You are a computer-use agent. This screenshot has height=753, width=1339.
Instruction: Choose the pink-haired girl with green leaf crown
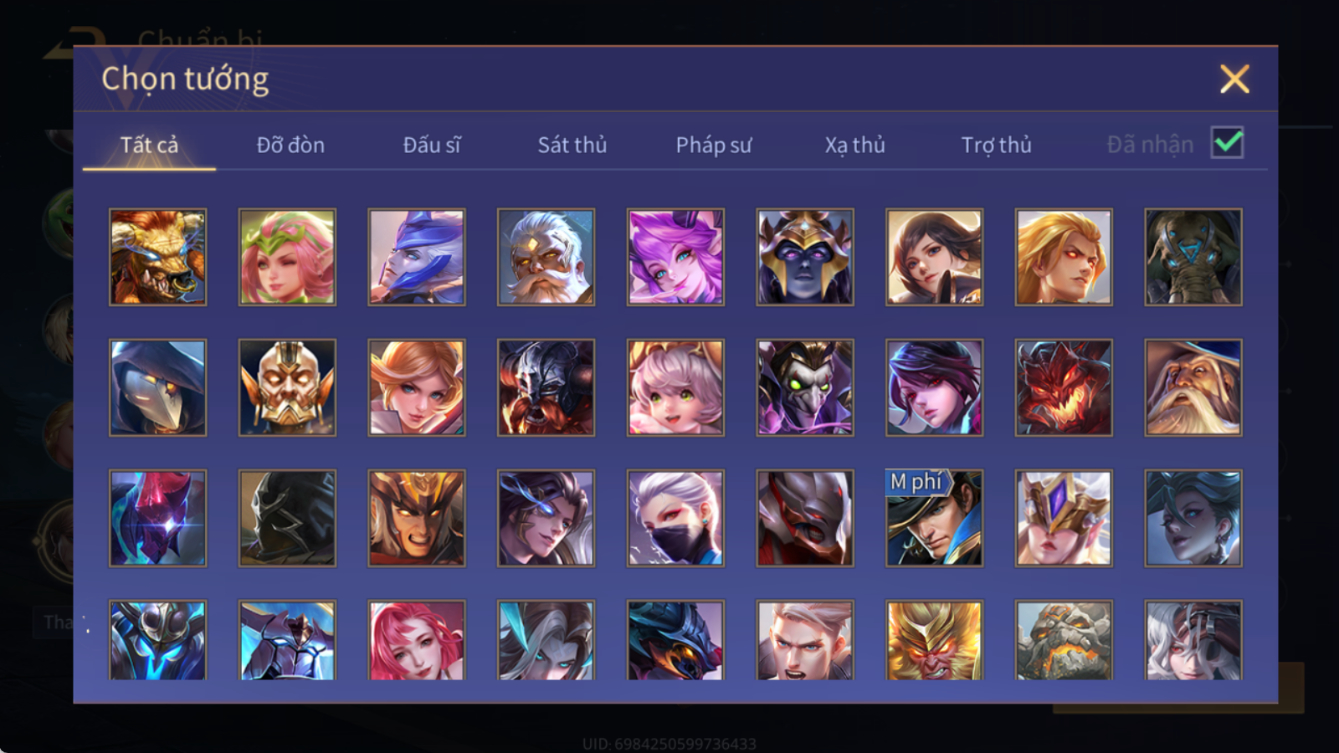[287, 257]
